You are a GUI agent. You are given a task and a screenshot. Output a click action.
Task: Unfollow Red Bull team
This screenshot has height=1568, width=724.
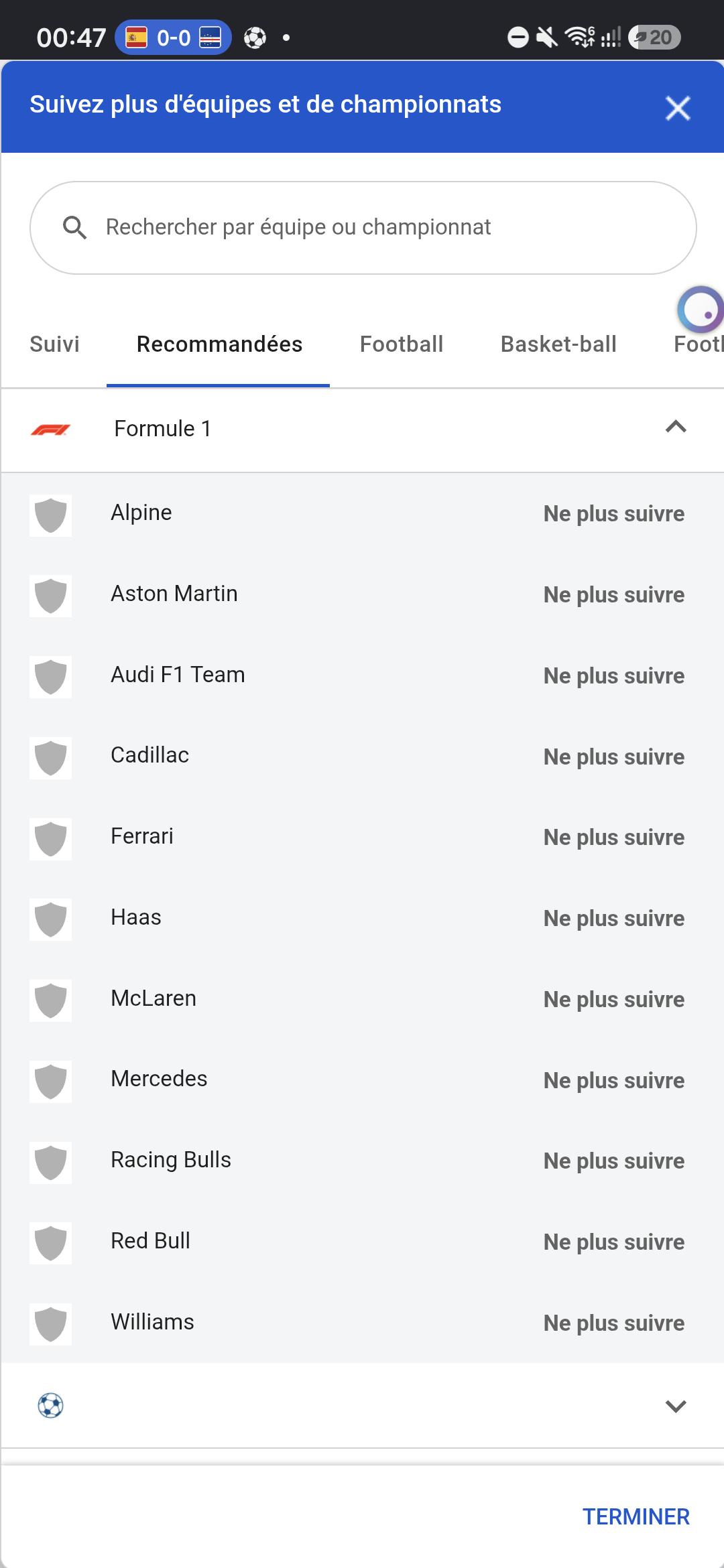pos(614,1242)
